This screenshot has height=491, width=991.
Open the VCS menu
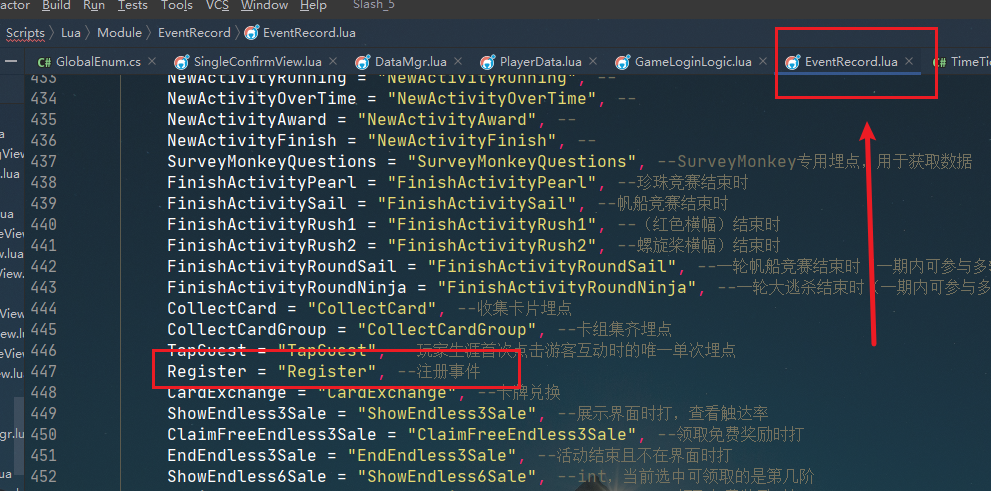pyautogui.click(x=217, y=6)
